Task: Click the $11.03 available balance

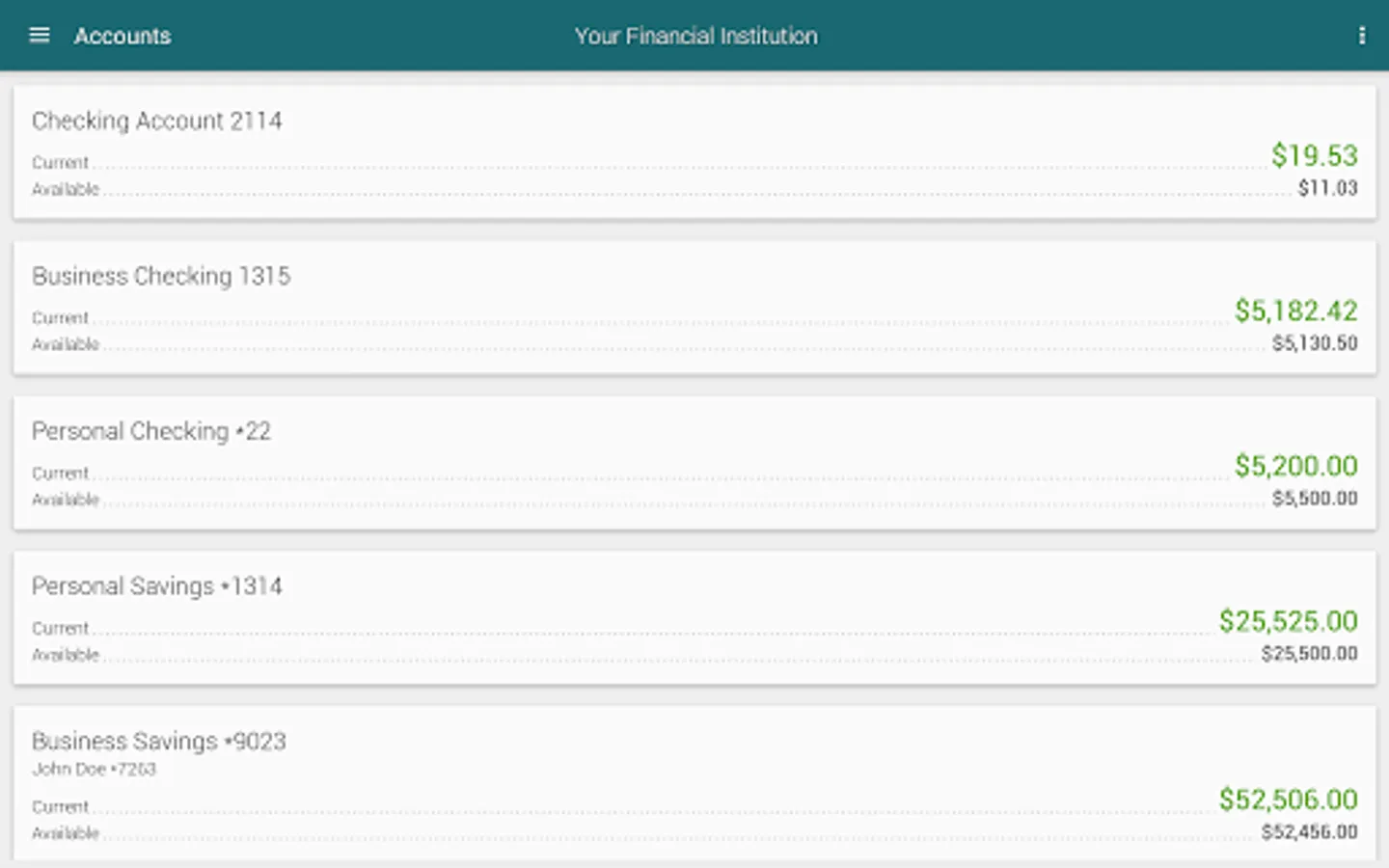Action: [1327, 188]
